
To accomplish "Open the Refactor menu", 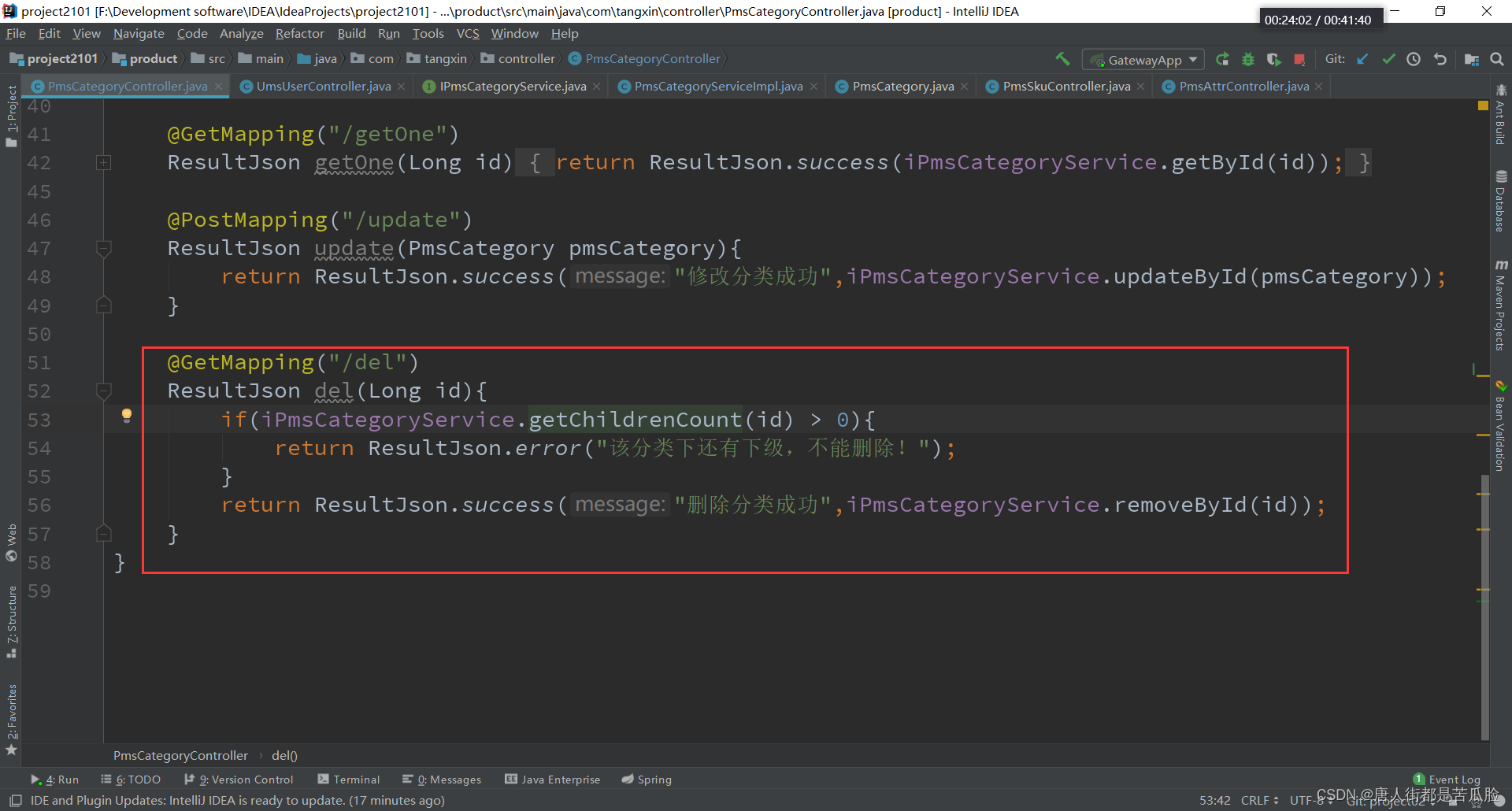I will pyautogui.click(x=299, y=33).
